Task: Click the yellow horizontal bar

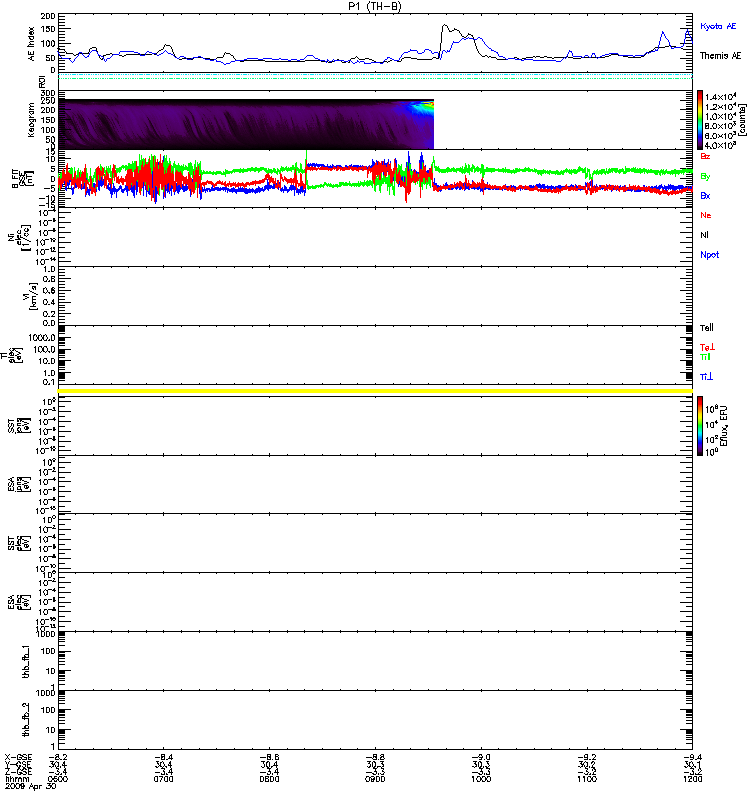Action: (375, 391)
